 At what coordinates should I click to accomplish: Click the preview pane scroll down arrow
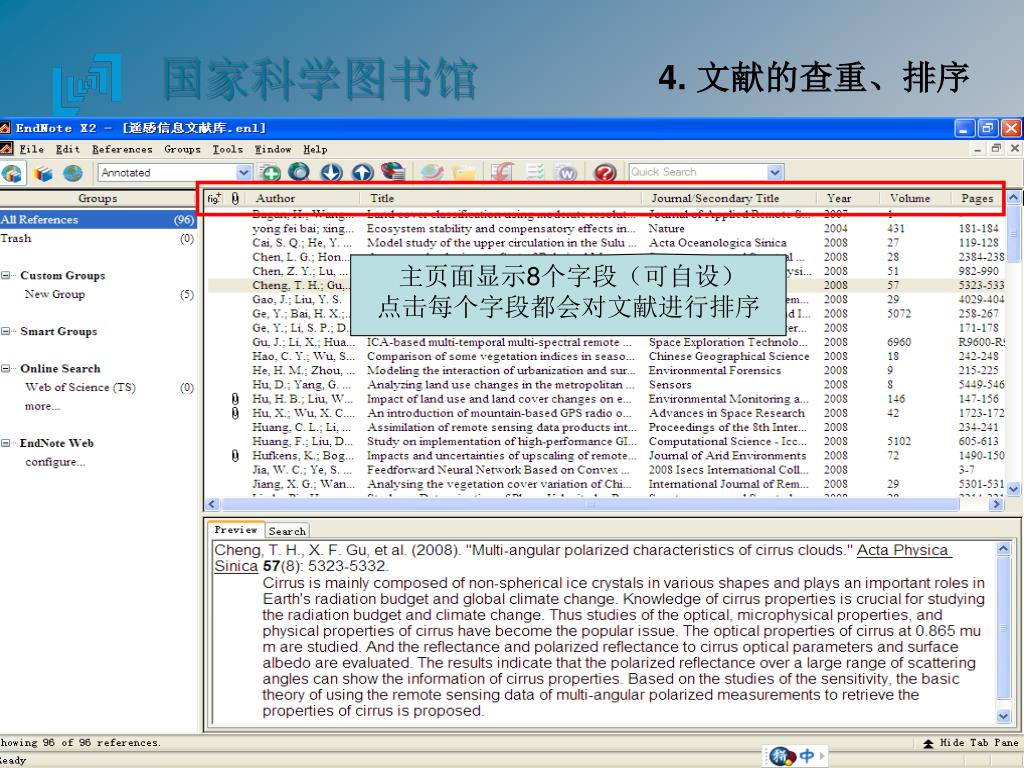1003,716
